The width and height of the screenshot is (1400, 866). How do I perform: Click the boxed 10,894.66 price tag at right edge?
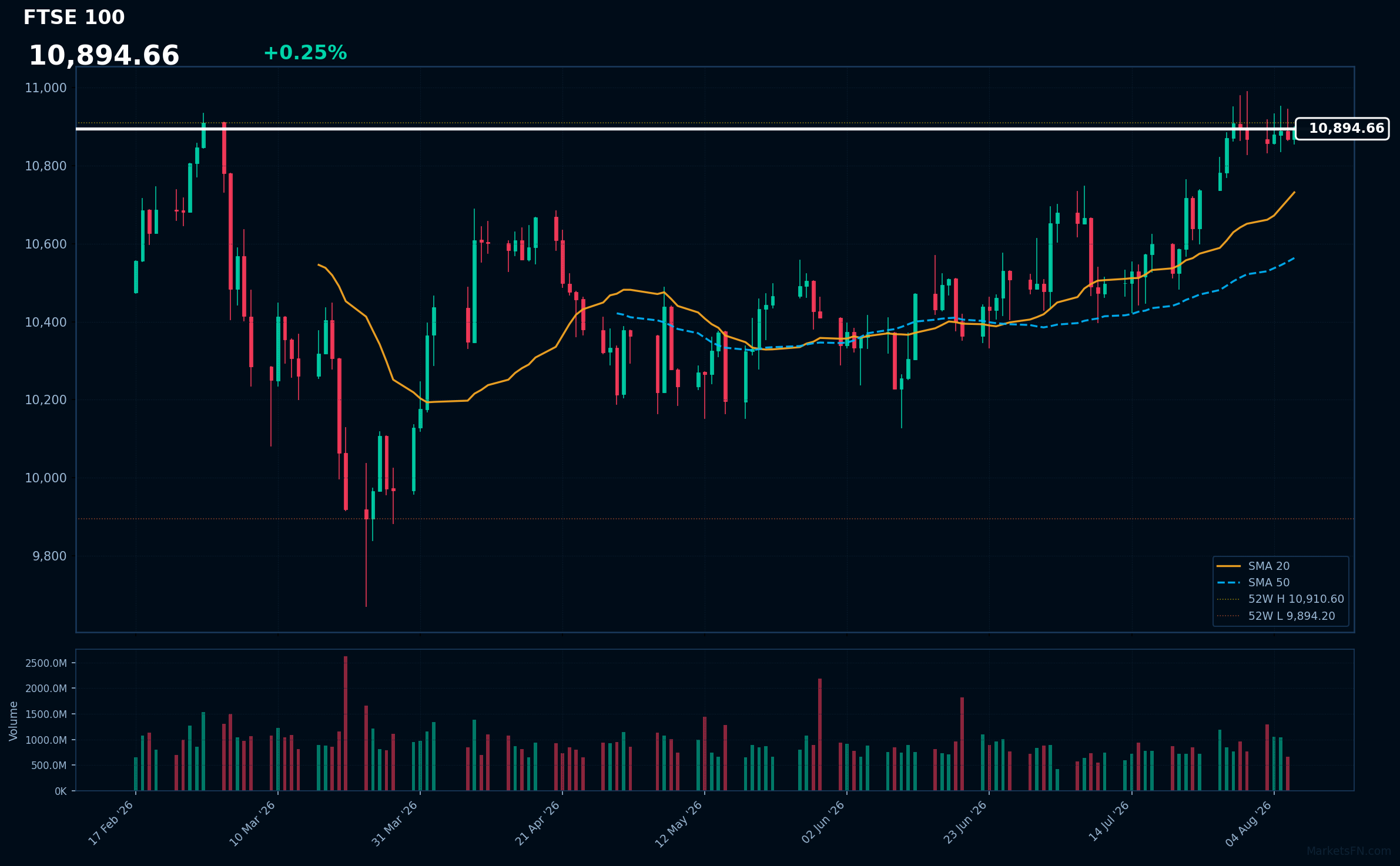point(1342,129)
